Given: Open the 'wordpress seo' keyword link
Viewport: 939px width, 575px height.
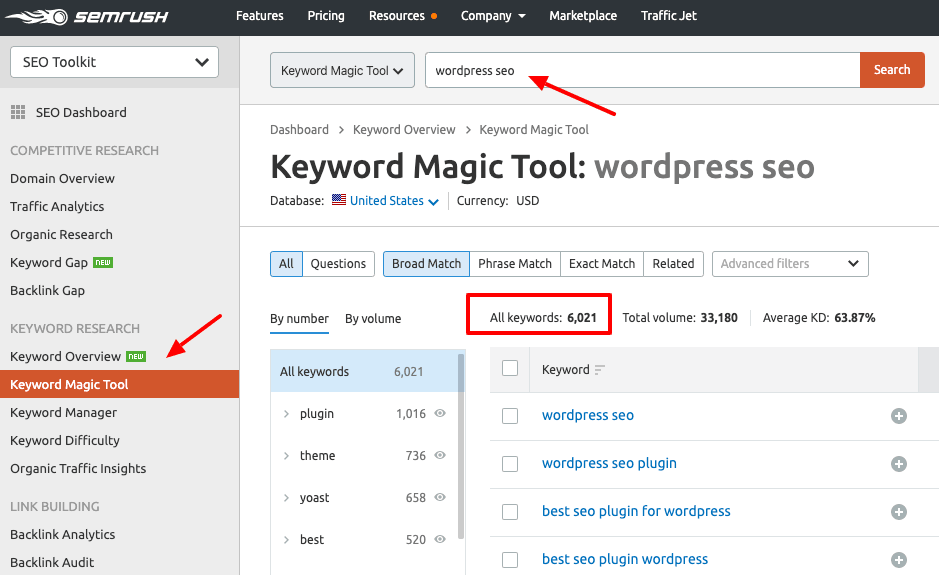Looking at the screenshot, I should 587,415.
